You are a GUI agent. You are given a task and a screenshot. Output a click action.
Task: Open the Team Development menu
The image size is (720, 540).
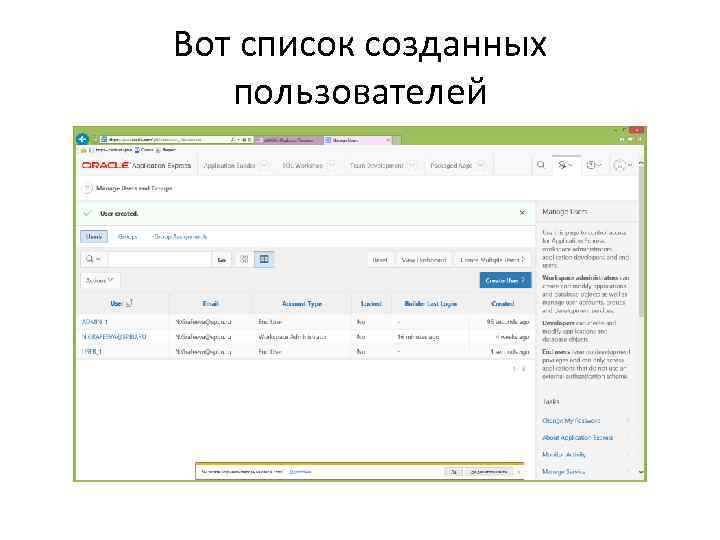click(376, 165)
